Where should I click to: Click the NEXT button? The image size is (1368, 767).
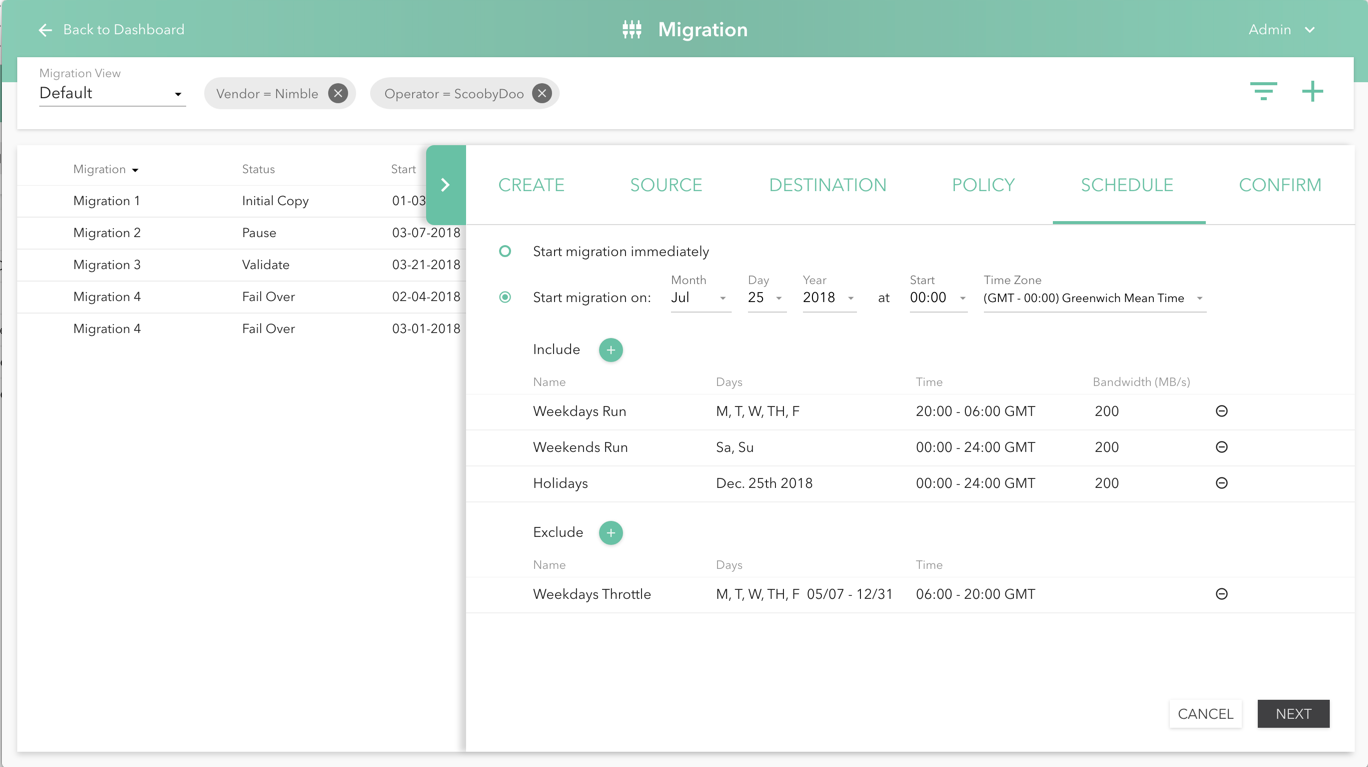1293,713
